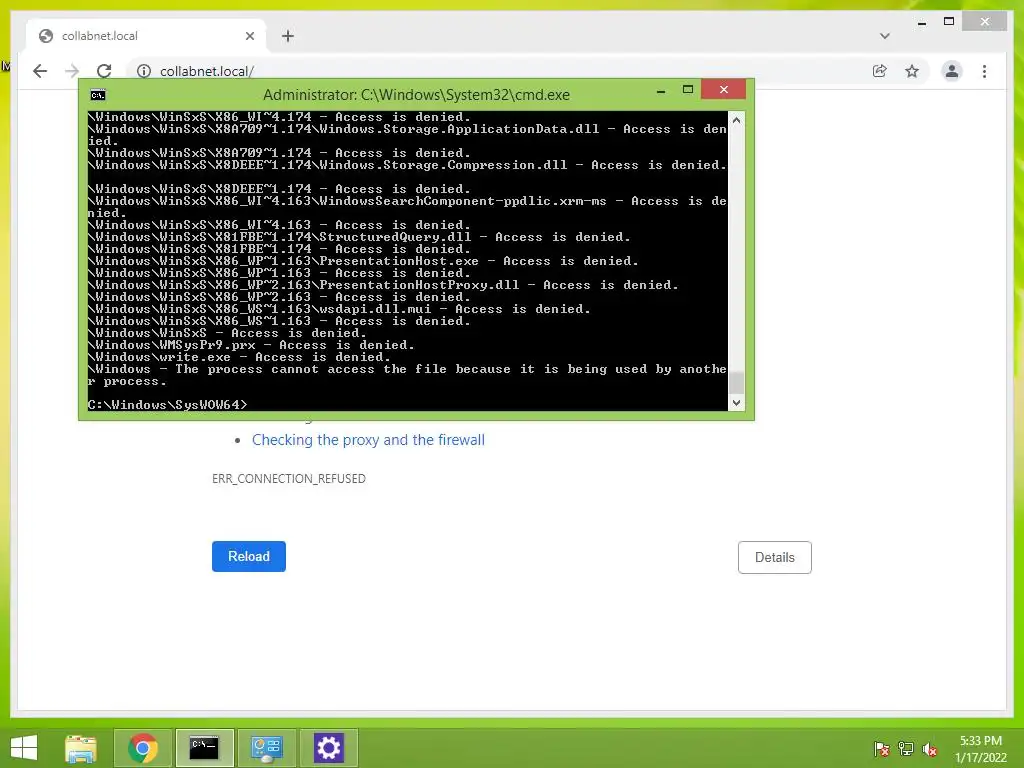Click the Details button

point(775,558)
